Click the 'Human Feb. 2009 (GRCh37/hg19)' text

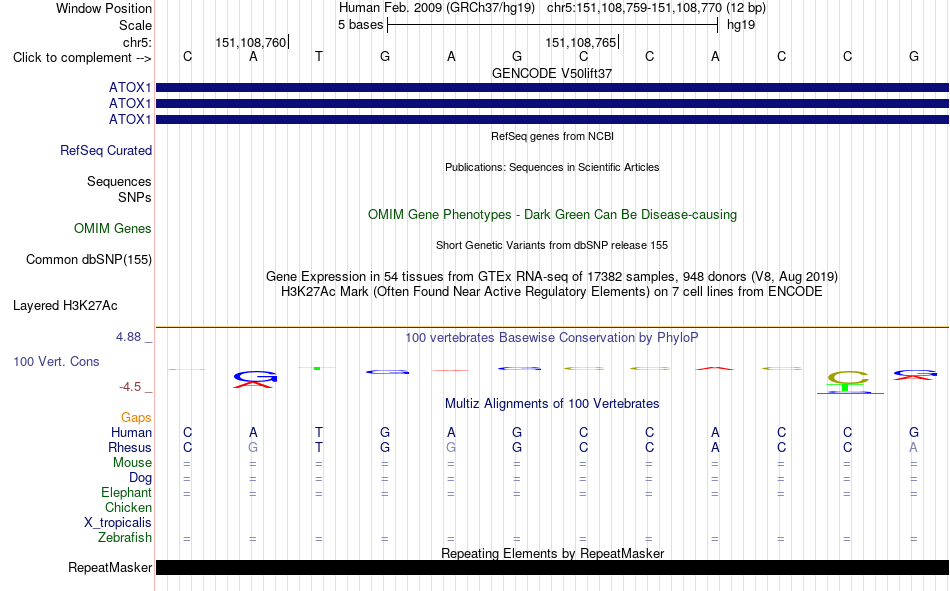[x=437, y=8]
